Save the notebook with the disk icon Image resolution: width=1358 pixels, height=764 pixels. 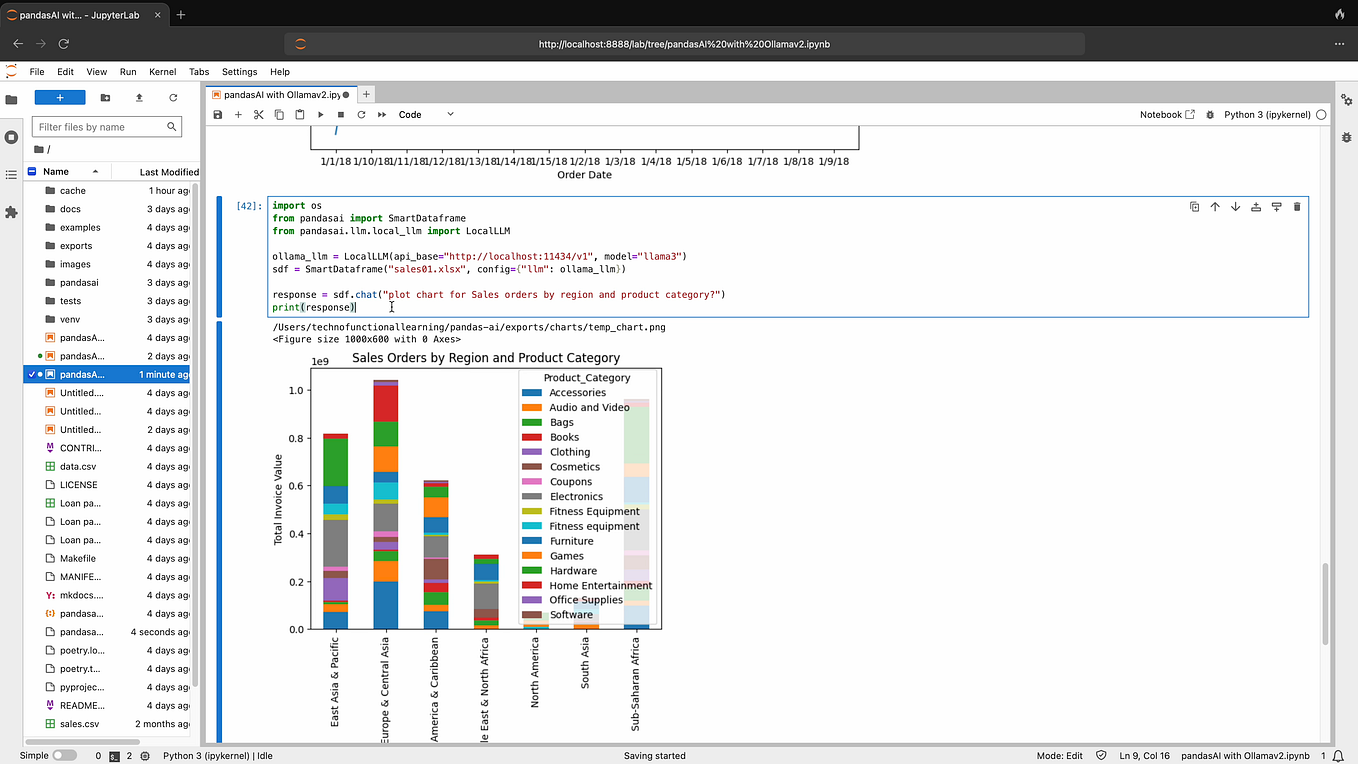(217, 114)
